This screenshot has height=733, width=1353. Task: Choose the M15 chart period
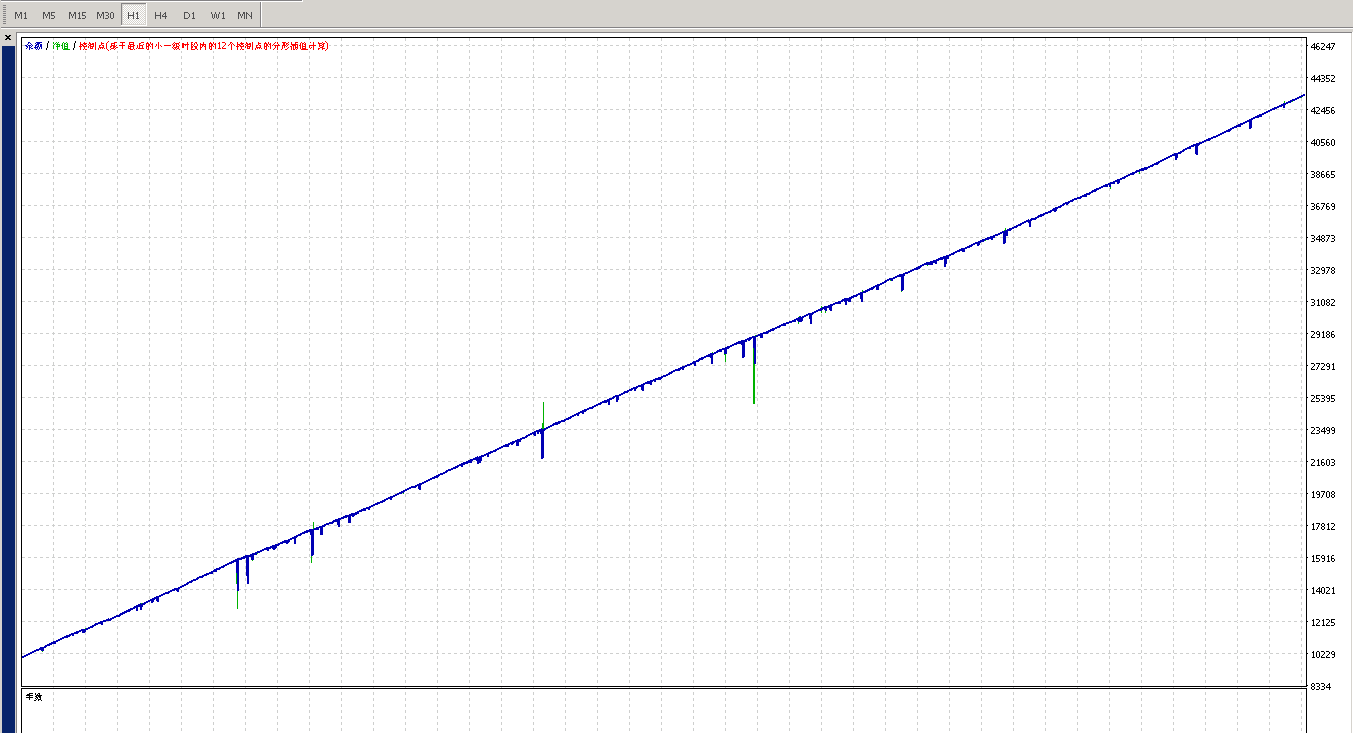pos(77,15)
